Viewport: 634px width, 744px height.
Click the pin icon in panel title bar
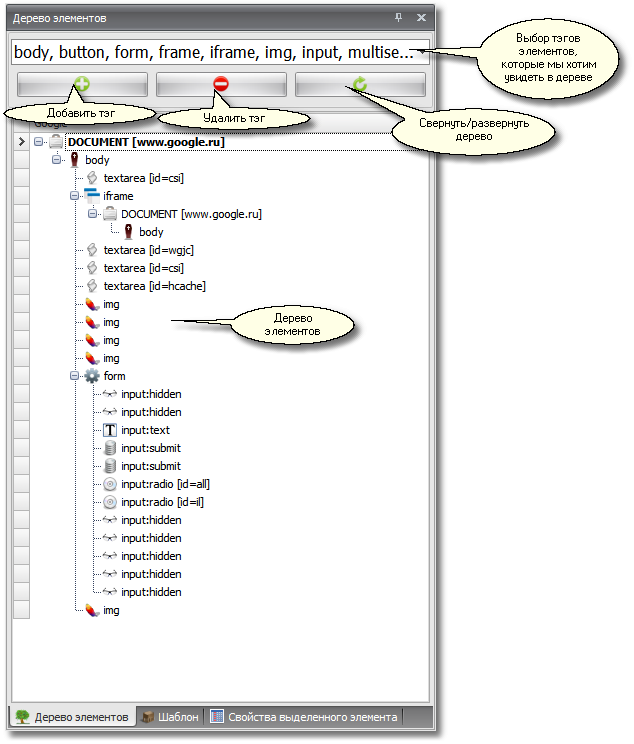point(399,18)
